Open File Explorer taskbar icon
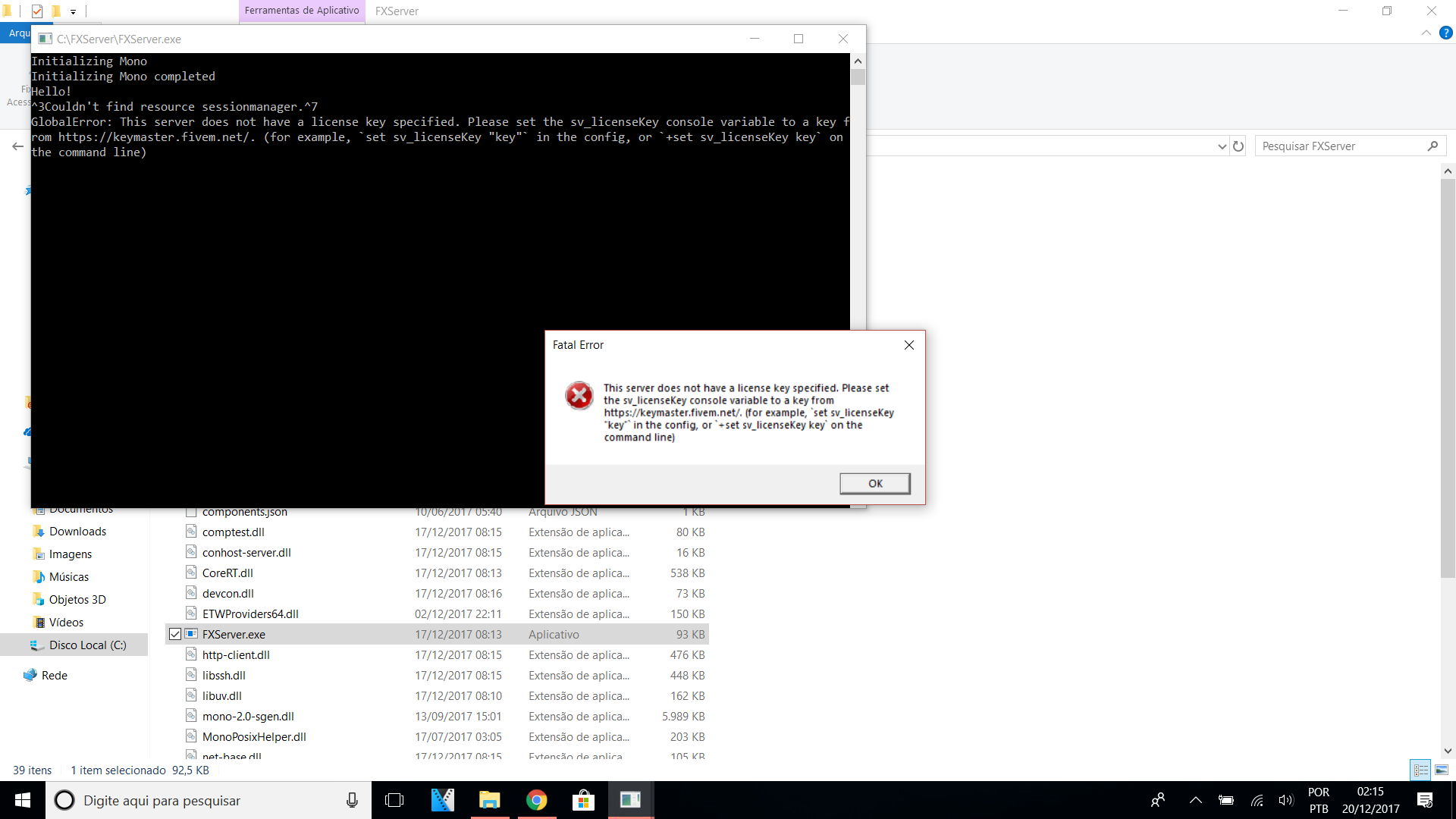The image size is (1456, 819). tap(489, 800)
